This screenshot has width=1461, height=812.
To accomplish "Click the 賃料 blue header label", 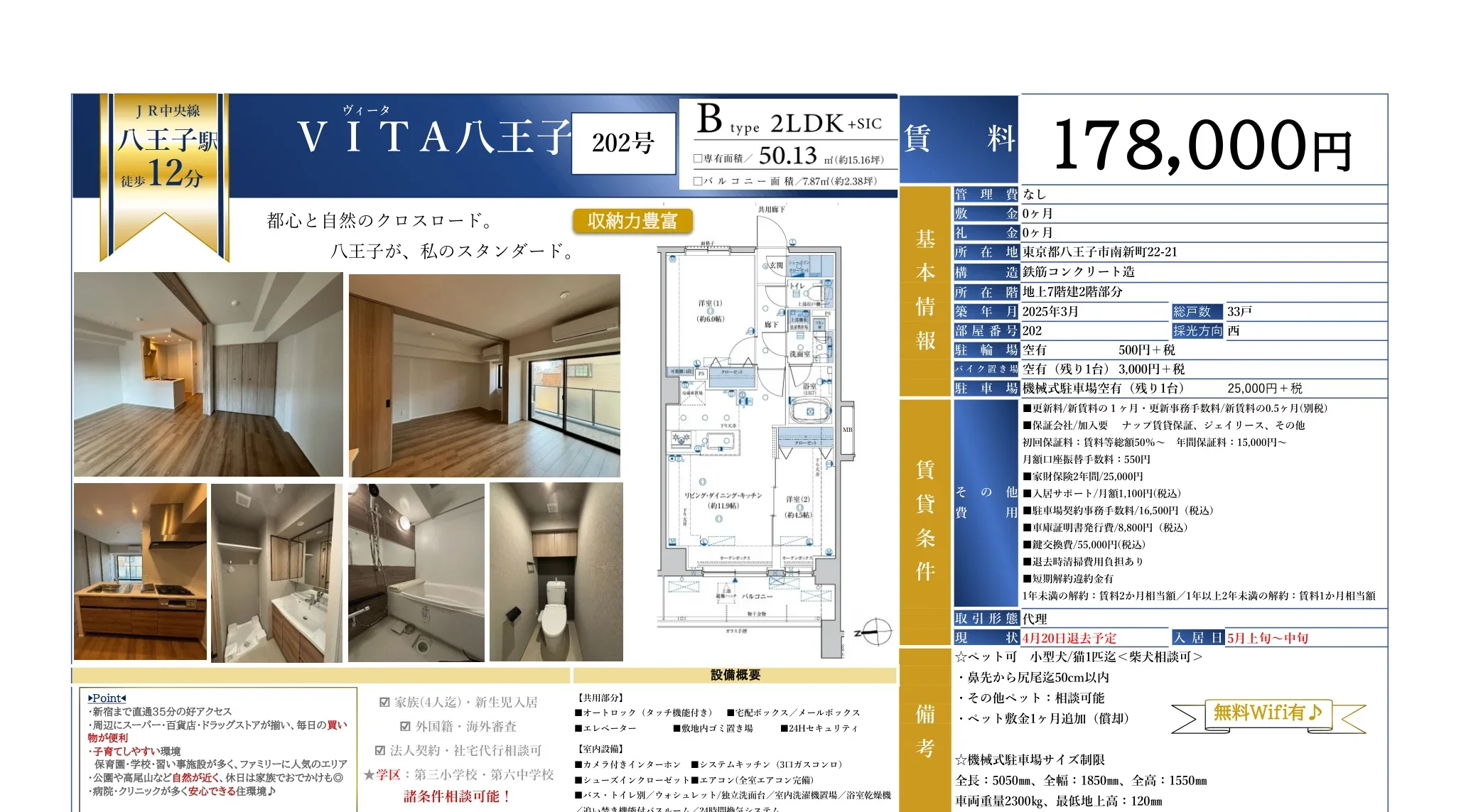I will click(x=959, y=138).
